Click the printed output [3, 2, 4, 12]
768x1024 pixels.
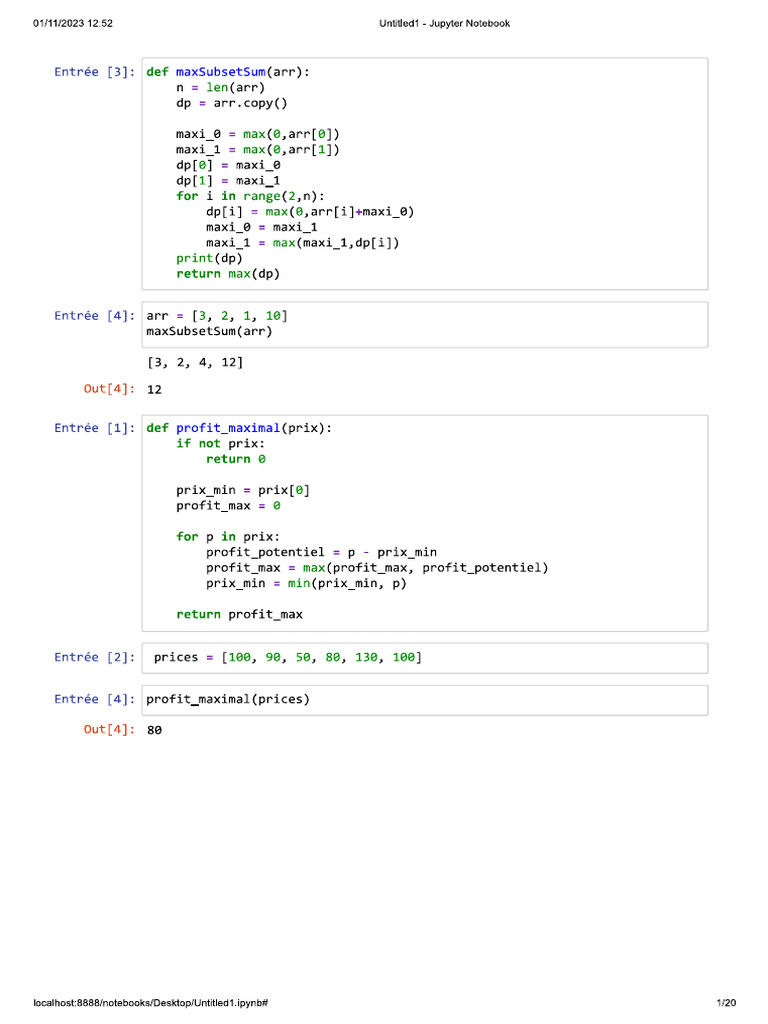(195, 362)
